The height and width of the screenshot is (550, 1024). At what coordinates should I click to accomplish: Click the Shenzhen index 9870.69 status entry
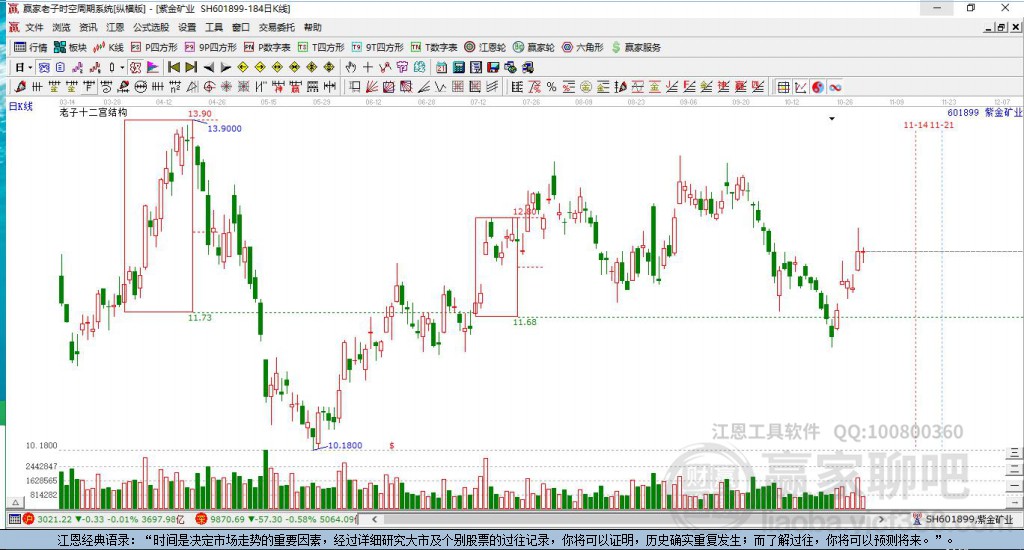(277, 519)
